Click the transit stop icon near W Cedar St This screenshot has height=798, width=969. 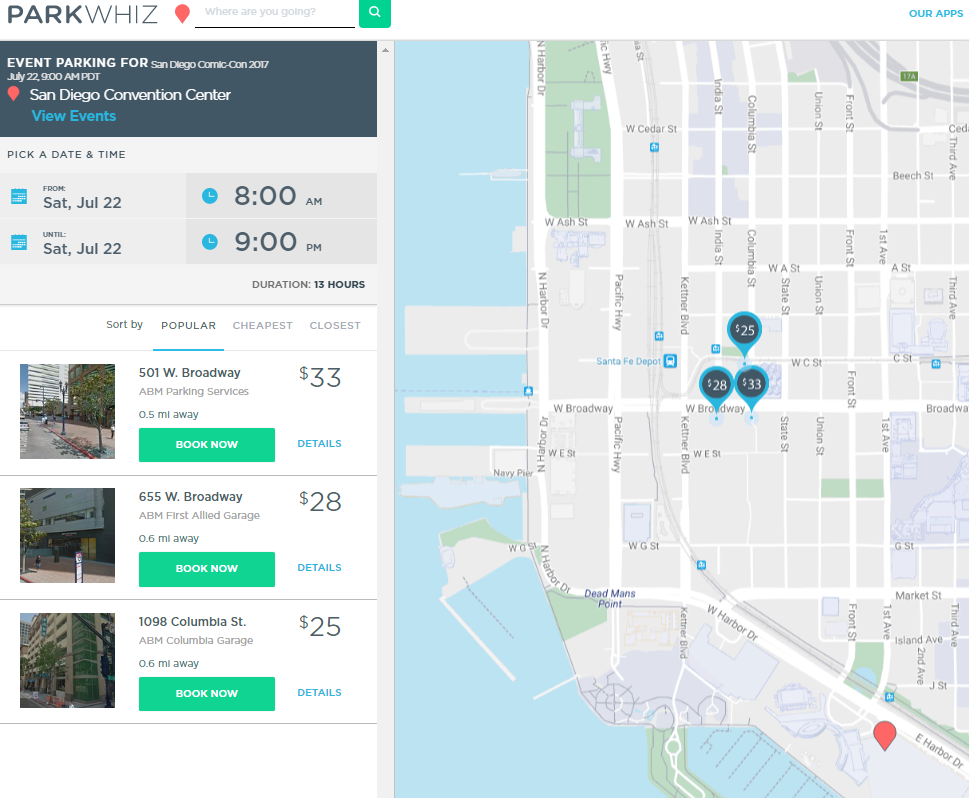point(654,147)
